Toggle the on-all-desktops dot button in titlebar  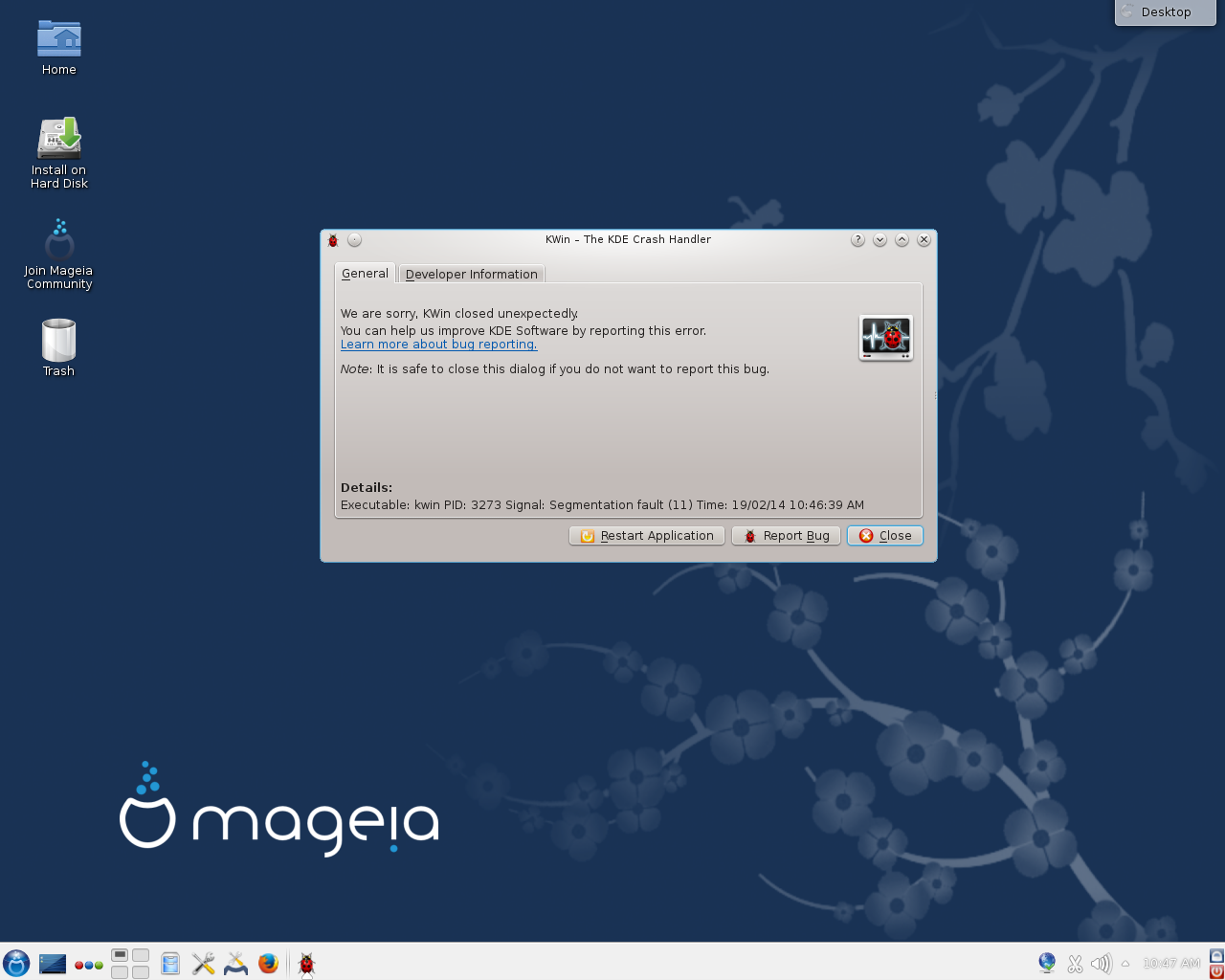click(354, 240)
